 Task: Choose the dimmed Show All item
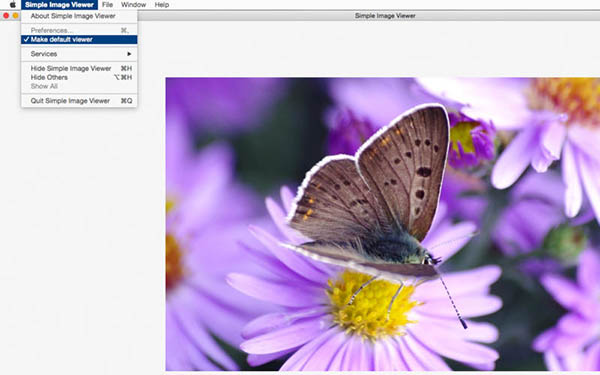pos(79,86)
